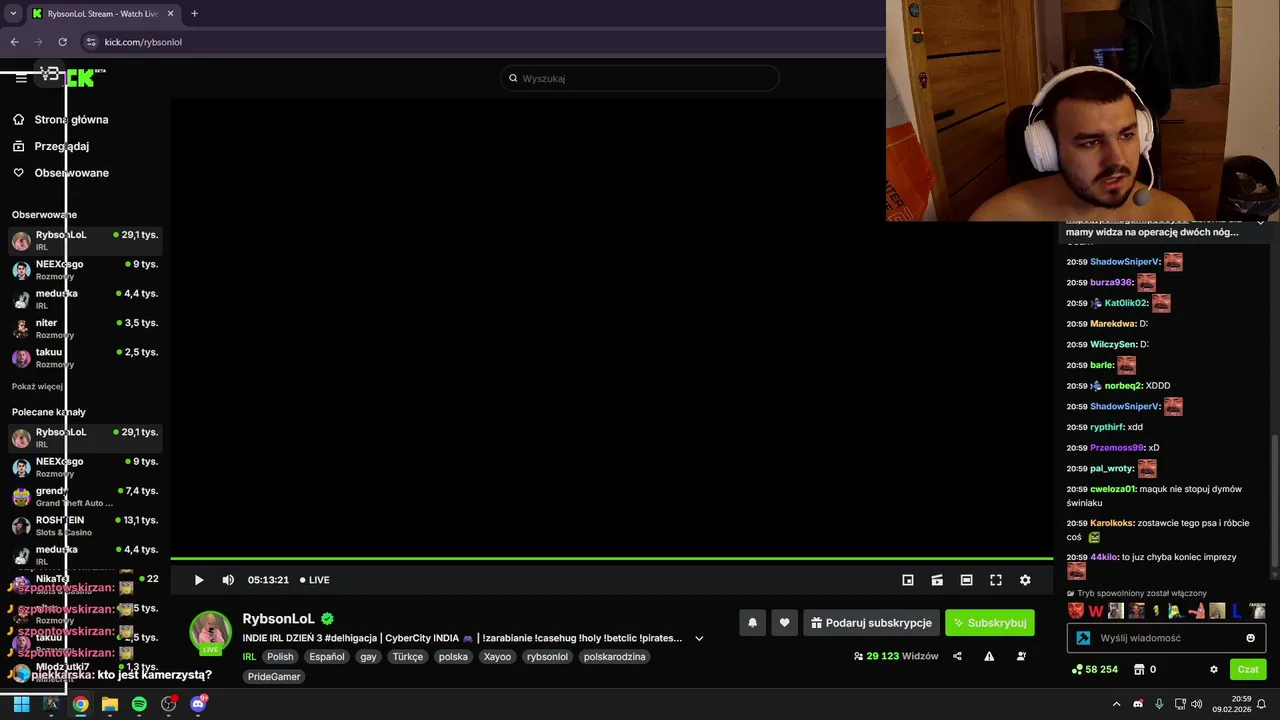
Task: Follow channel with the heart button
Action: click(x=784, y=623)
